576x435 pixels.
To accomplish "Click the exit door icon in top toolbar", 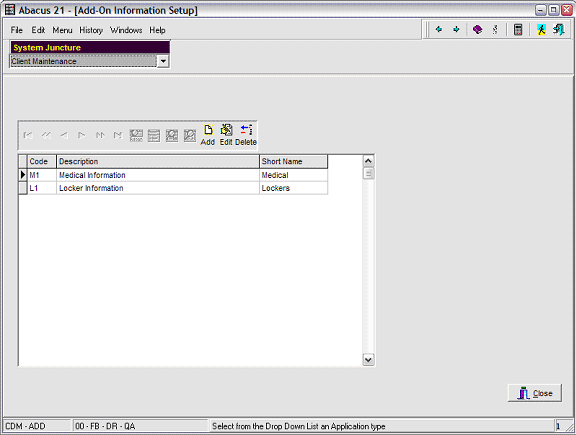I will tap(559, 29).
